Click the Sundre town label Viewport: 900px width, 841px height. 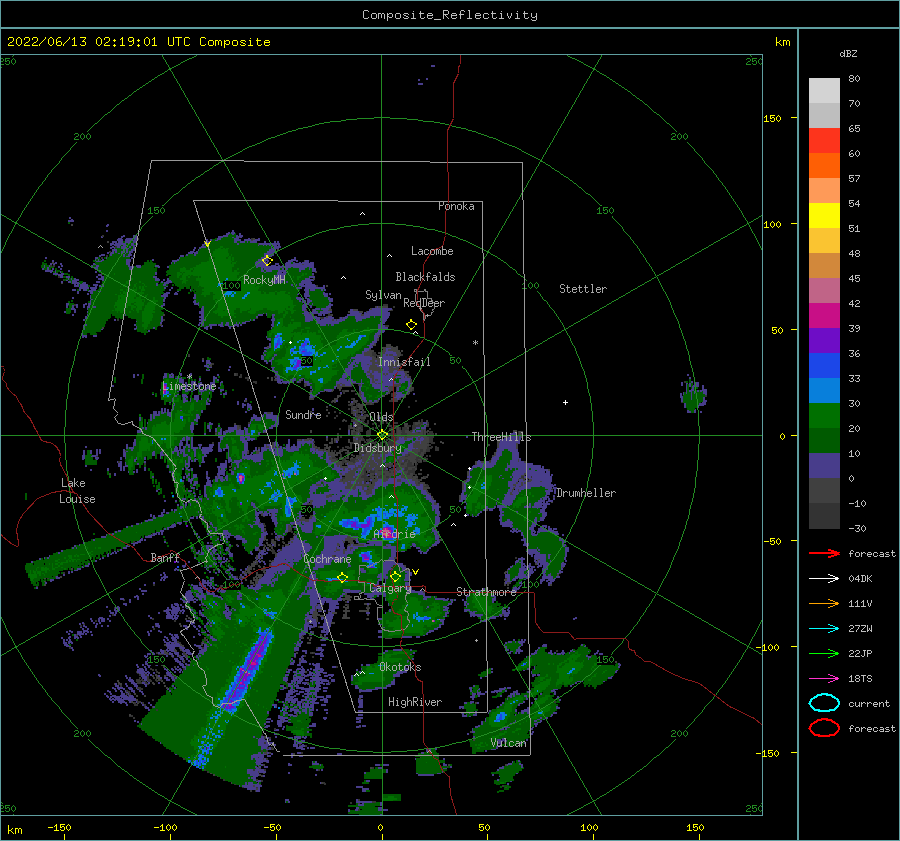303,414
